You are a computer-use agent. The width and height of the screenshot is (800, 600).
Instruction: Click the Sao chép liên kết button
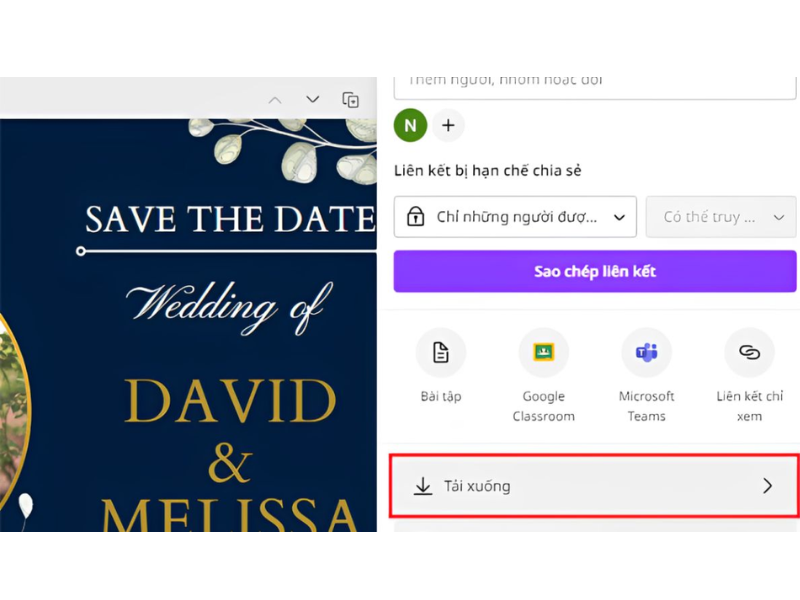click(x=594, y=271)
